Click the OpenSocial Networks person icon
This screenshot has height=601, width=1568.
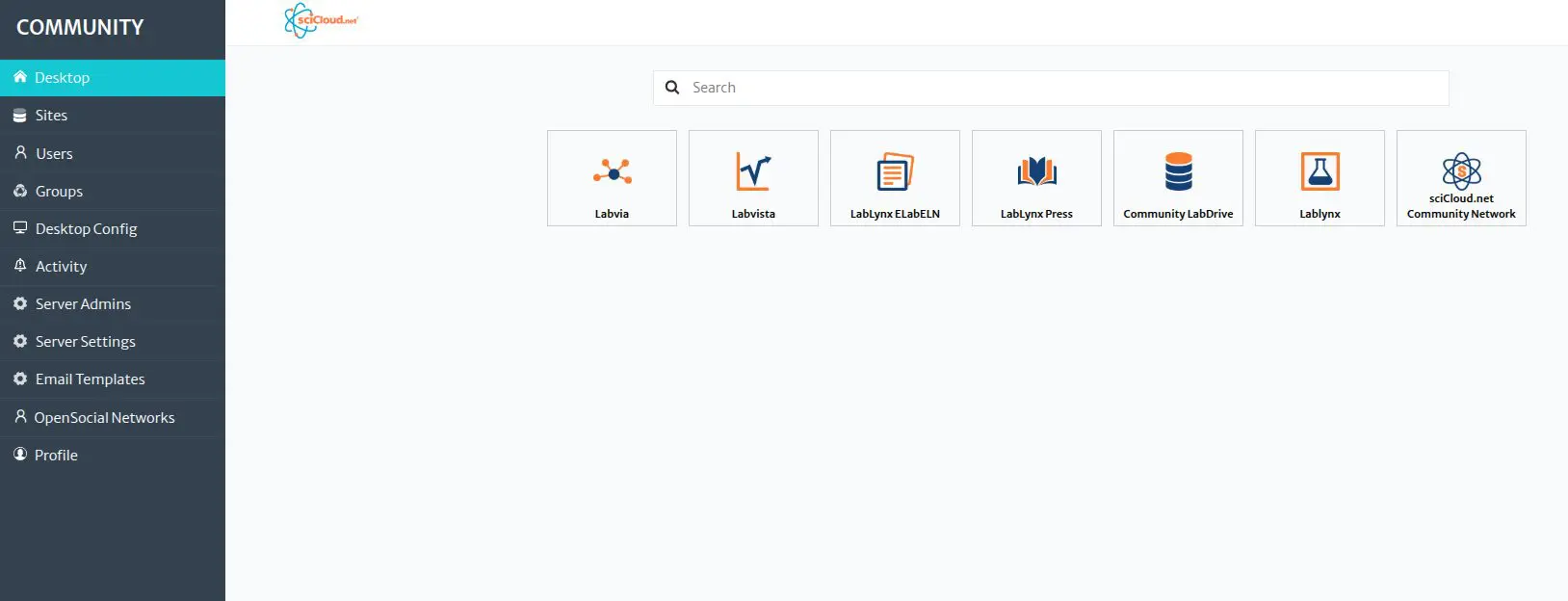20,417
